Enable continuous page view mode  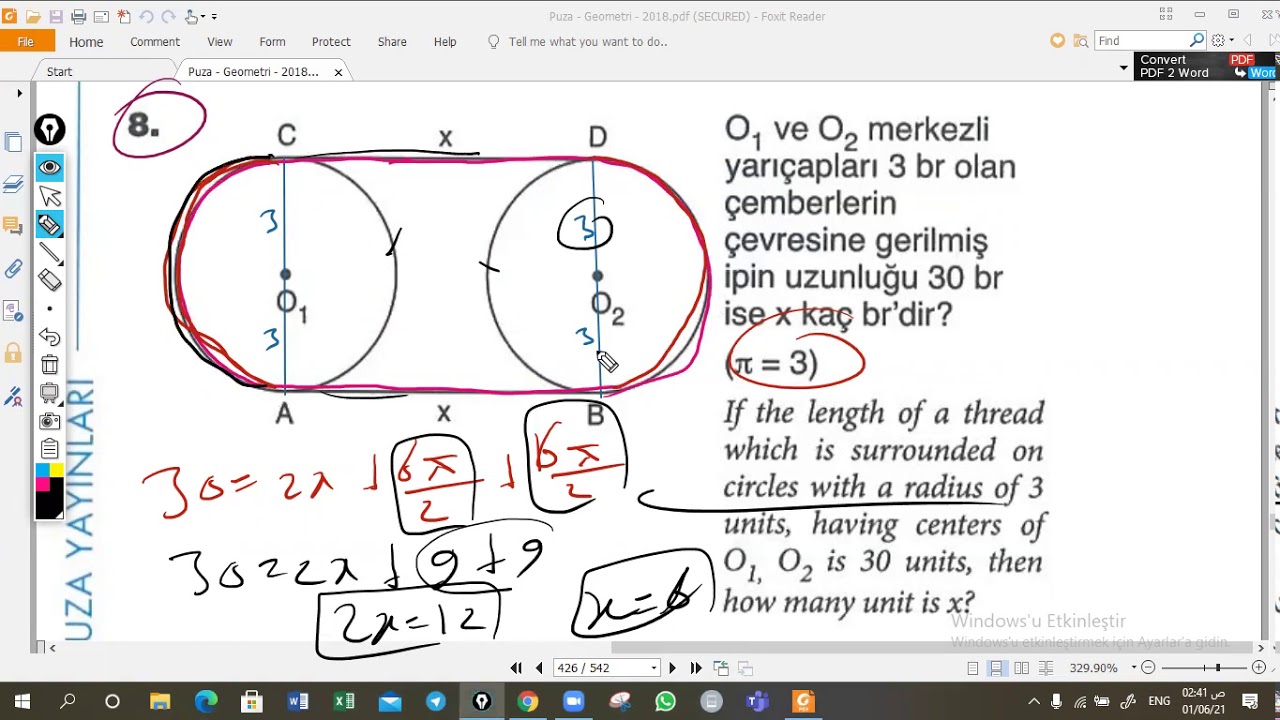click(997, 668)
